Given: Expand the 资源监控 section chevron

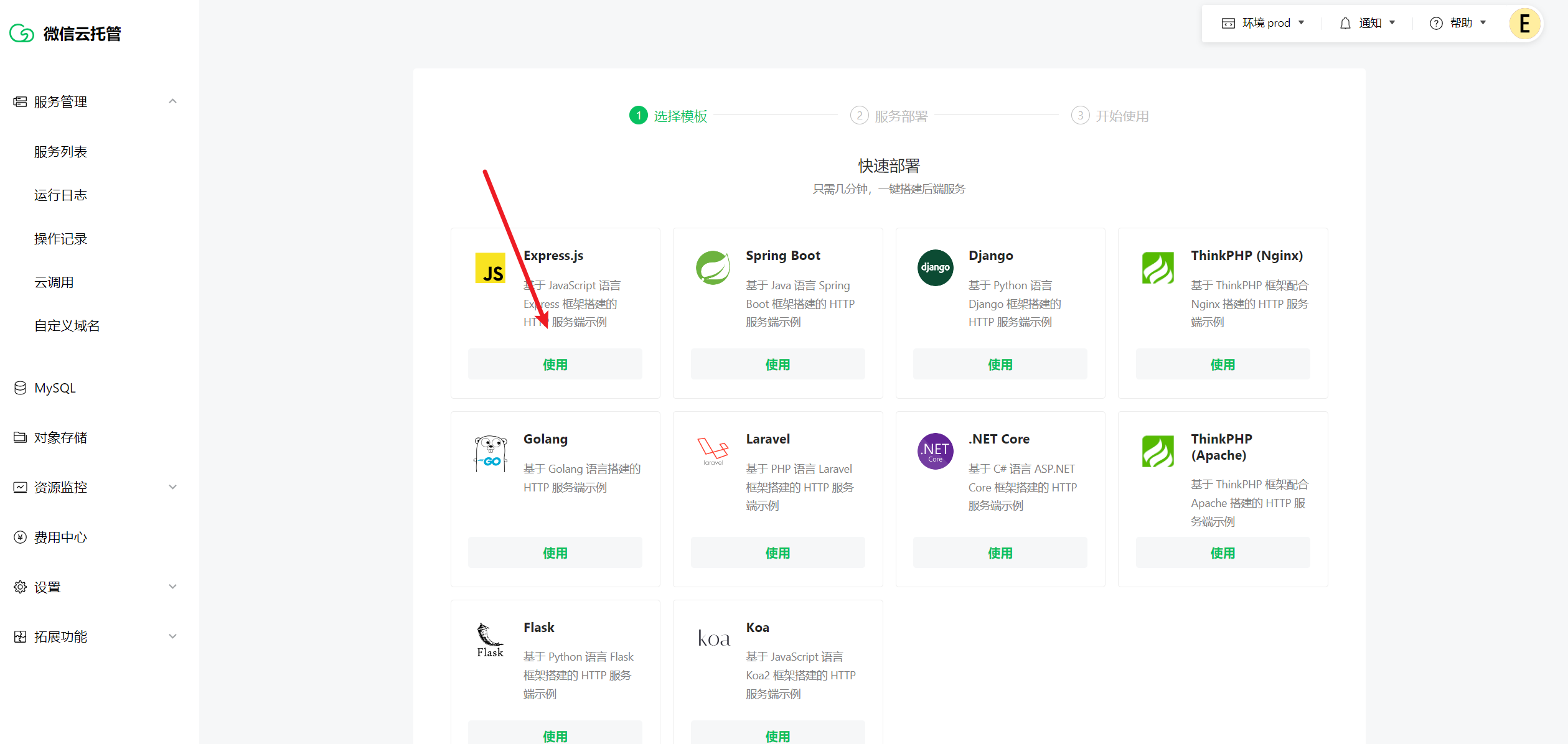Looking at the screenshot, I should point(172,486).
